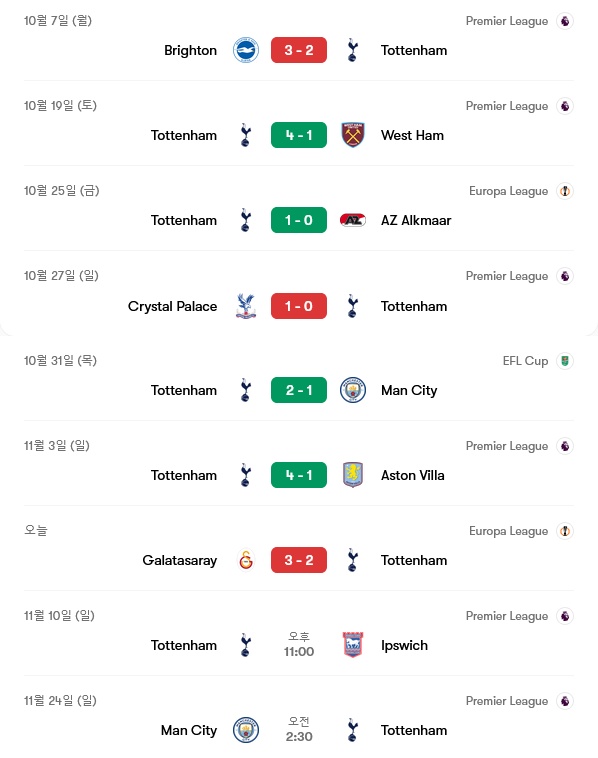Image resolution: width=598 pixels, height=758 pixels.
Task: Click the Aston Villa team name
Action: point(412,475)
